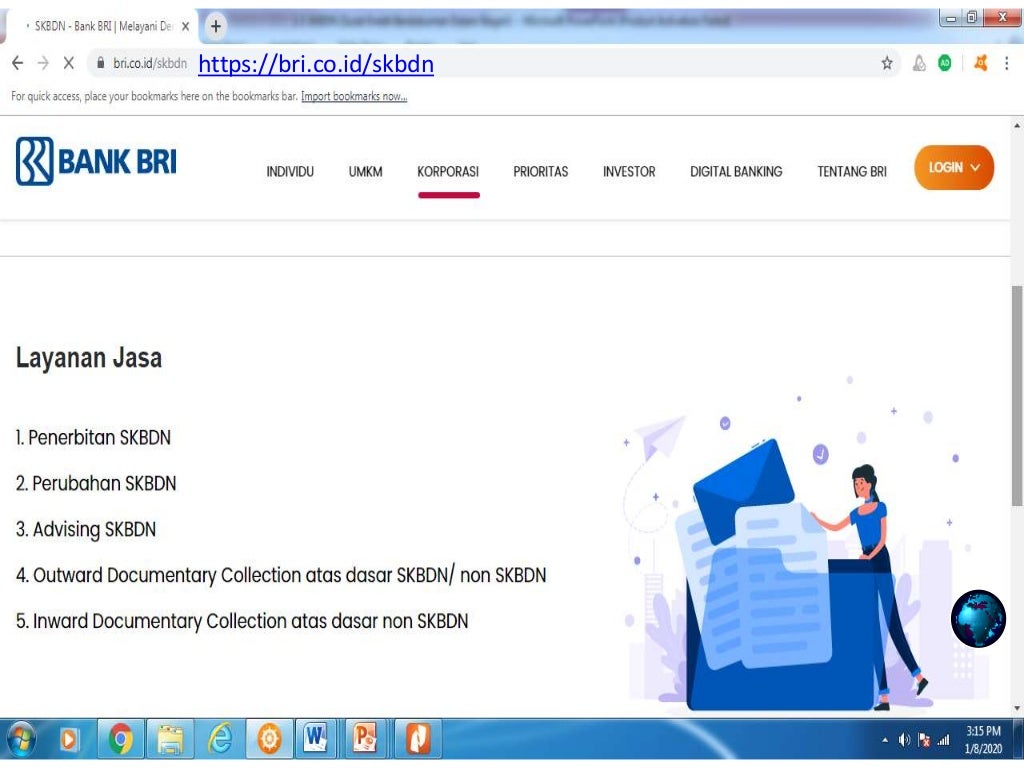Click the page scrollbar down arrow
Image resolution: width=1024 pixels, height=768 pixels.
tap(1017, 708)
